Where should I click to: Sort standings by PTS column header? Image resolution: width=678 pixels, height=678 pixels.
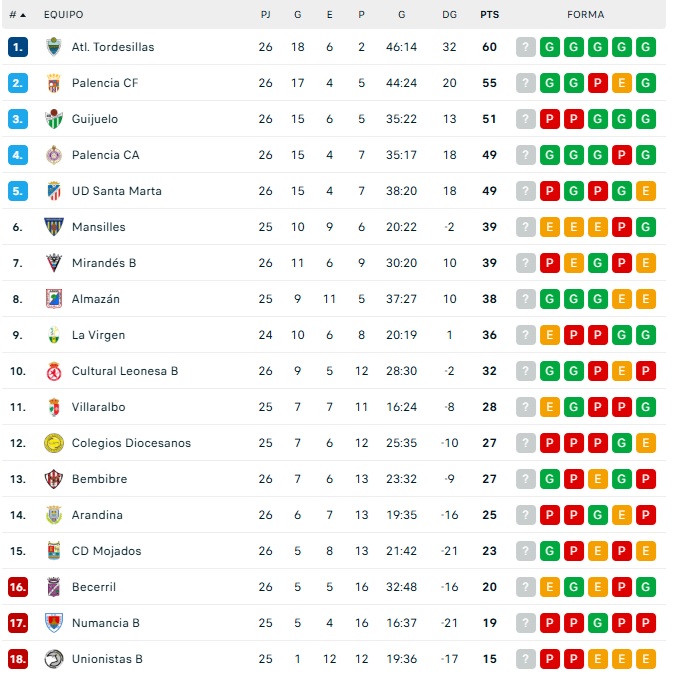click(489, 15)
